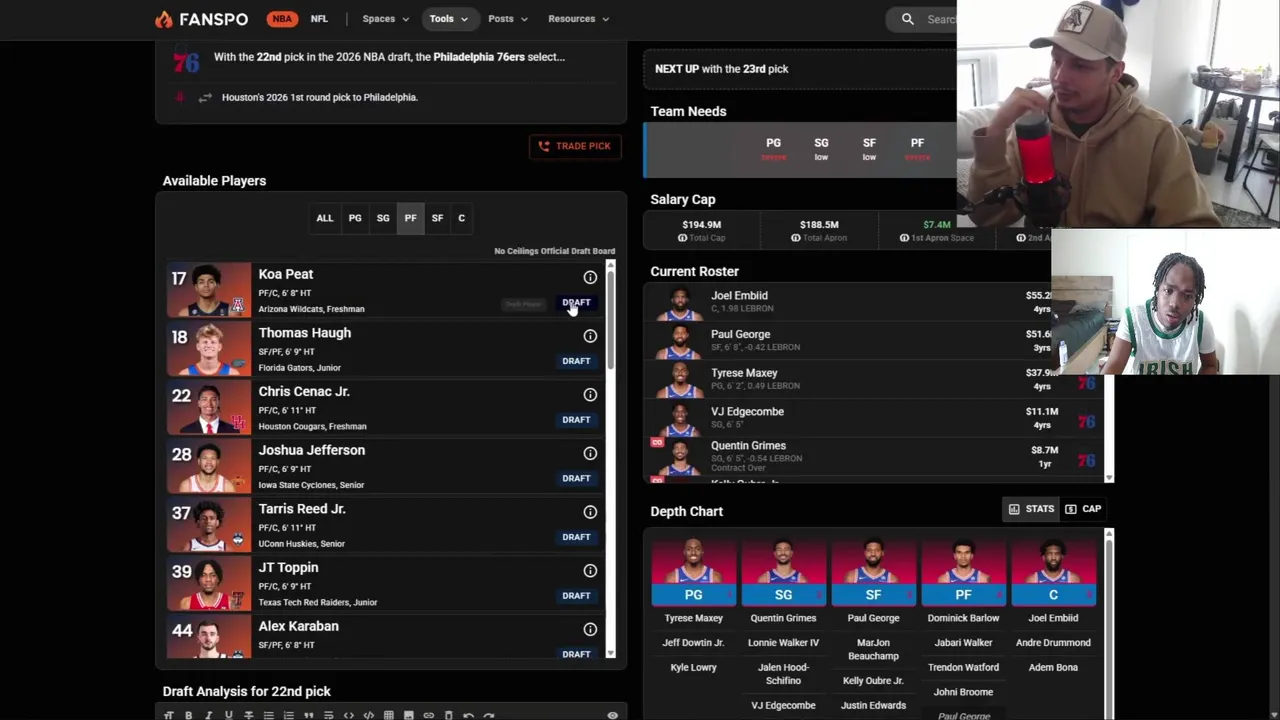
Task: Click the Bold icon in analysis editor
Action: 189,715
